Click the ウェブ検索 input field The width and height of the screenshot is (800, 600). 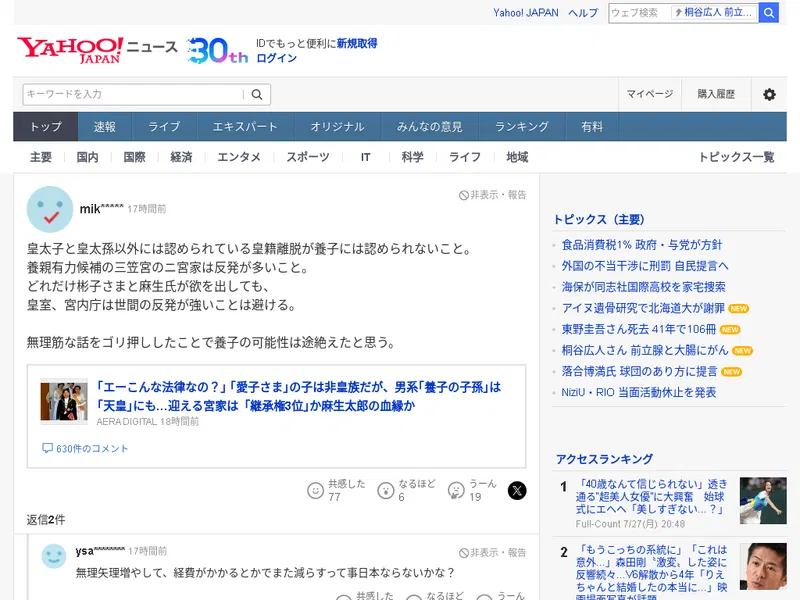coord(640,12)
